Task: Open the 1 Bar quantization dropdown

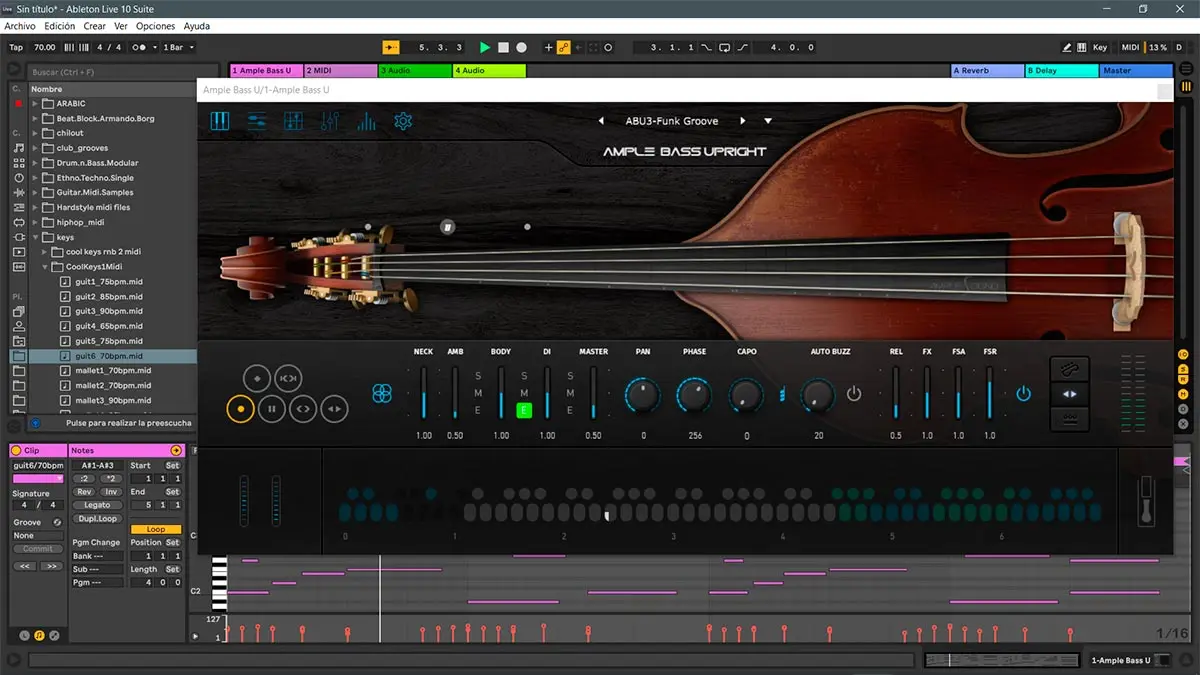Action: (179, 47)
